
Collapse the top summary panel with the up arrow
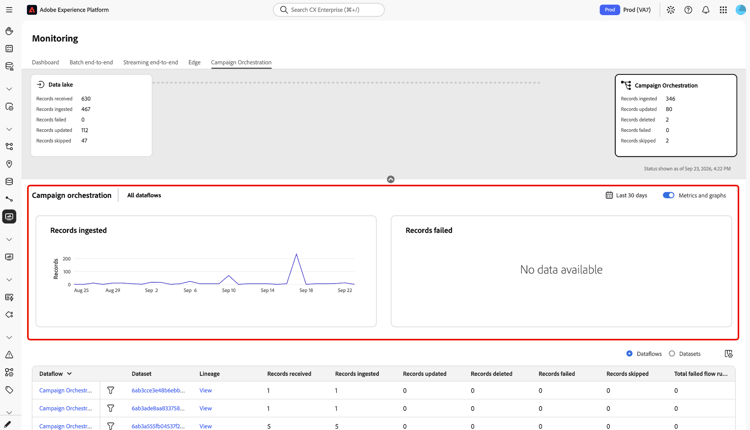(x=391, y=179)
